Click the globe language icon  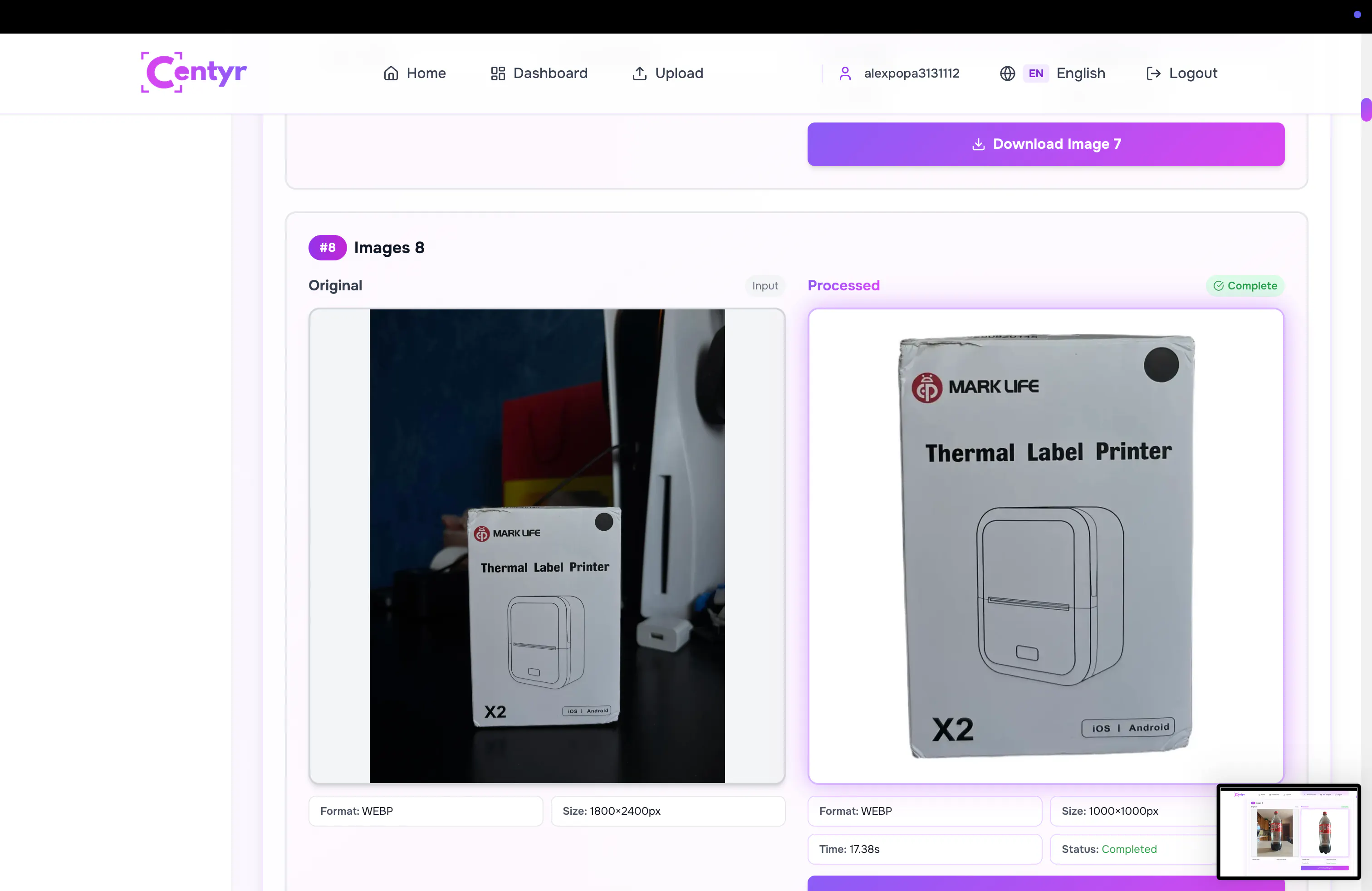pyautogui.click(x=1007, y=73)
